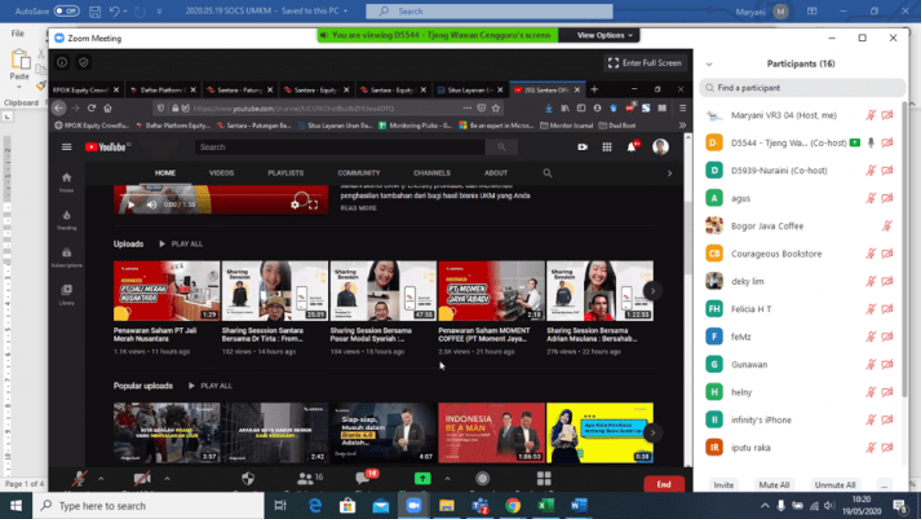Open the trailer video settings gear
This screenshot has height=520, width=922.
pos(295,205)
